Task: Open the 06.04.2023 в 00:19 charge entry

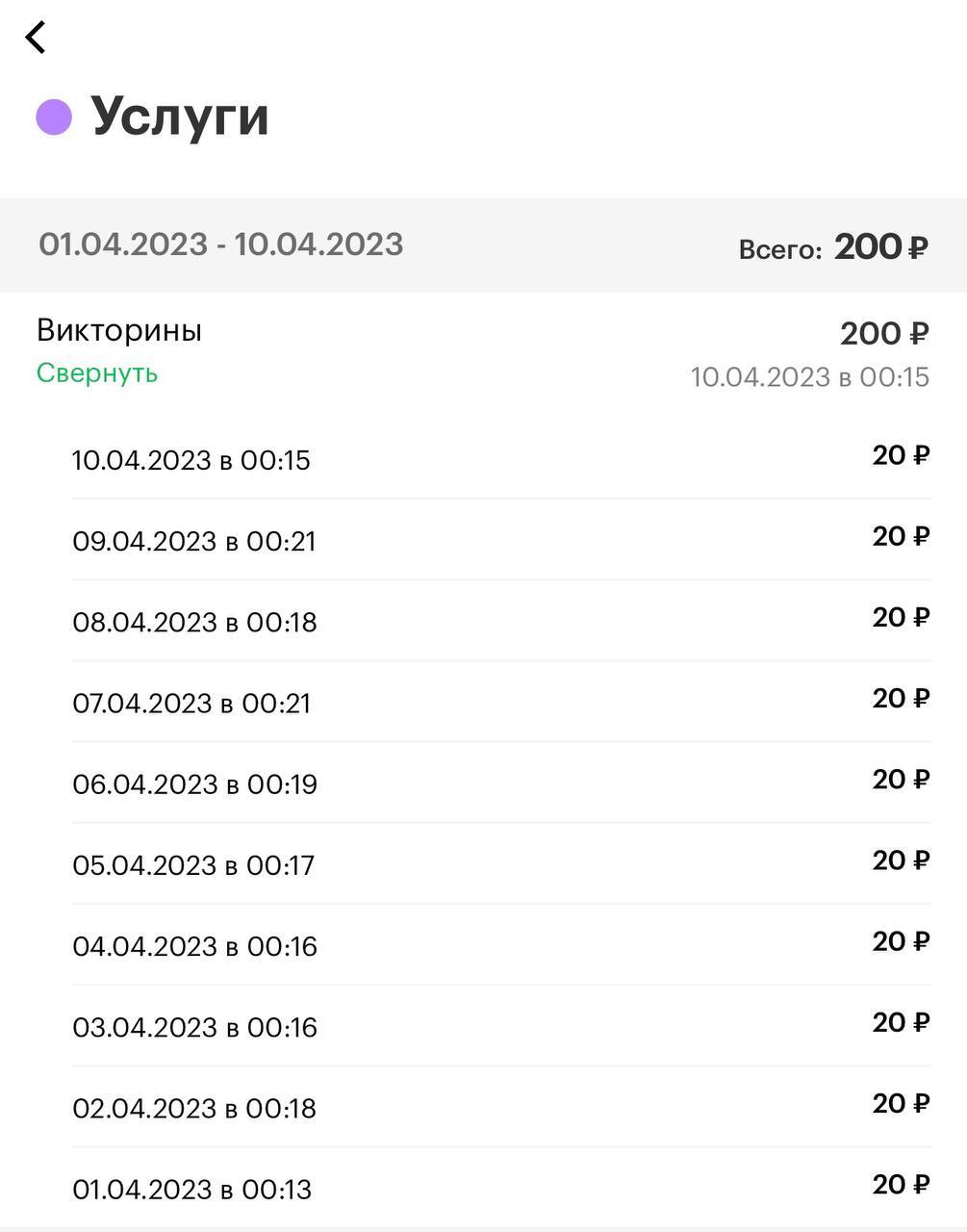Action: tap(194, 783)
